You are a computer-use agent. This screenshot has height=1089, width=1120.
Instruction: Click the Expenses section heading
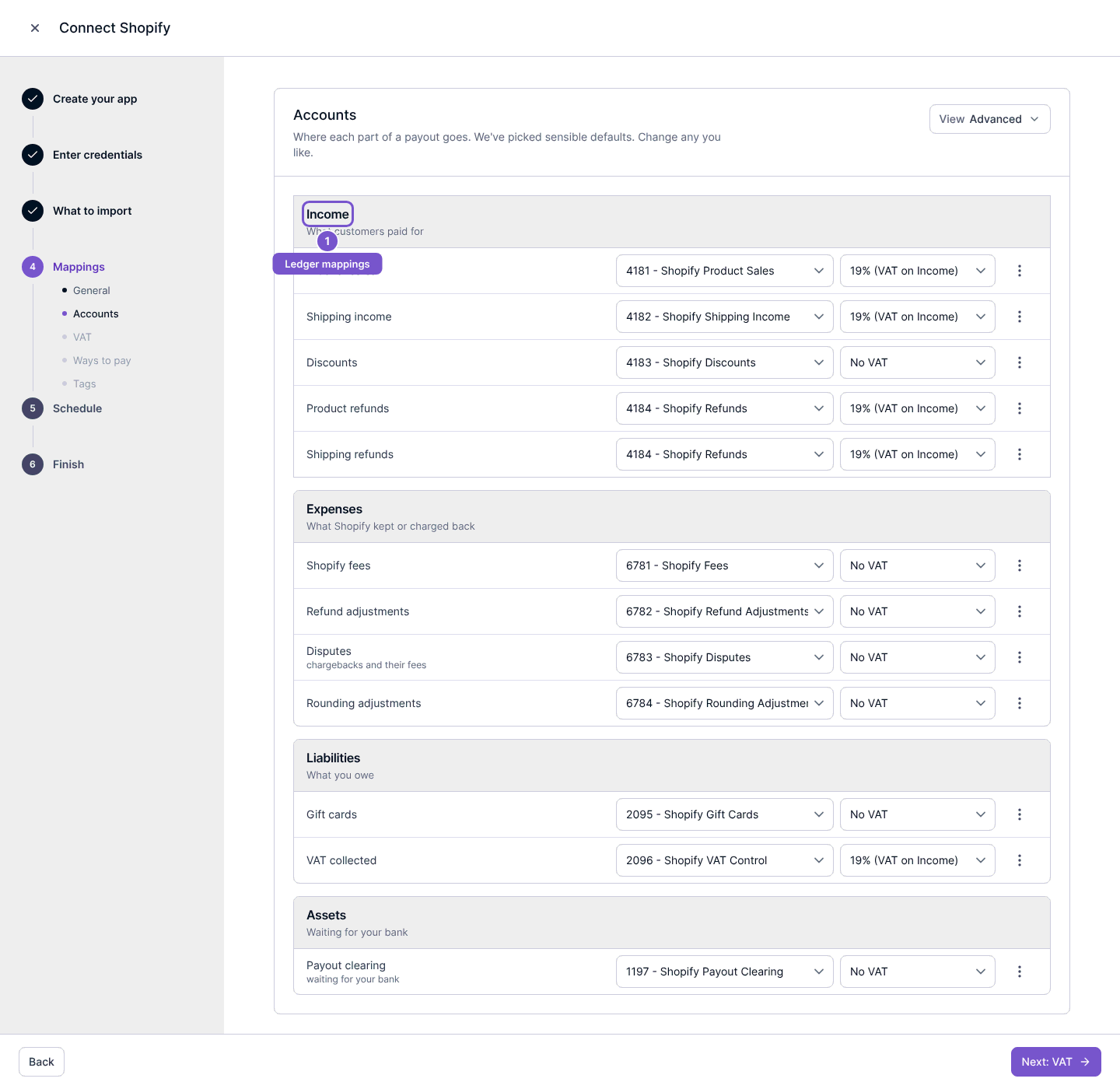334,509
